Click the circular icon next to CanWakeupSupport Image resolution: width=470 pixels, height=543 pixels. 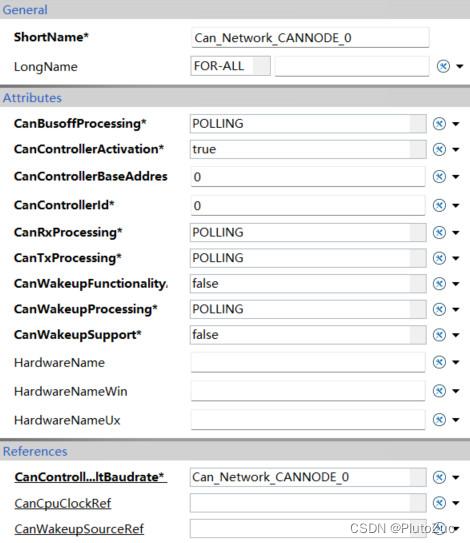439,335
